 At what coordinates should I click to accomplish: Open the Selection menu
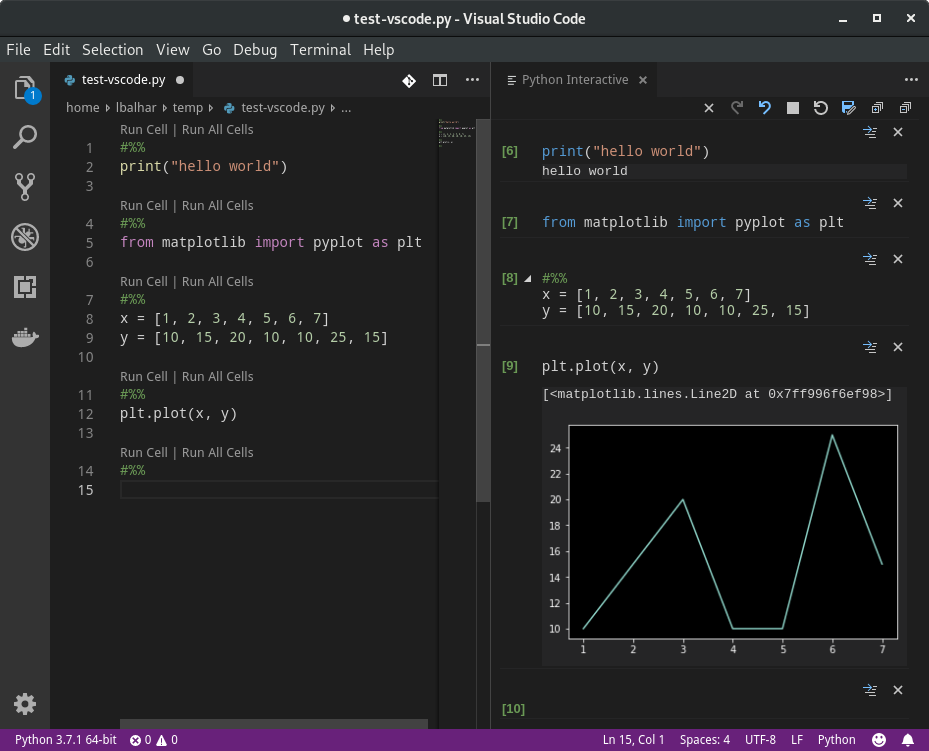point(113,50)
